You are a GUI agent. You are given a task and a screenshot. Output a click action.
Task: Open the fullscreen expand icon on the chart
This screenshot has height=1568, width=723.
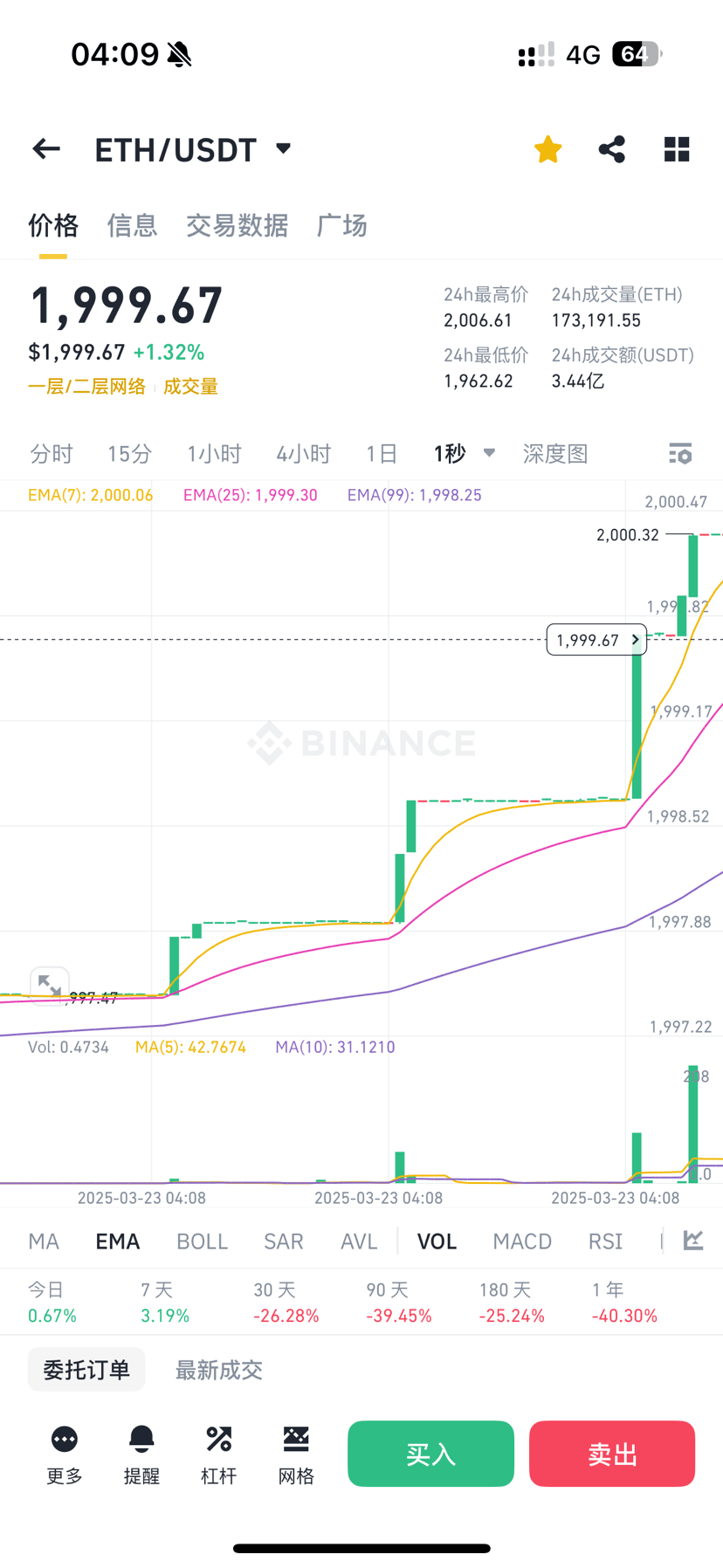pyautogui.click(x=50, y=985)
